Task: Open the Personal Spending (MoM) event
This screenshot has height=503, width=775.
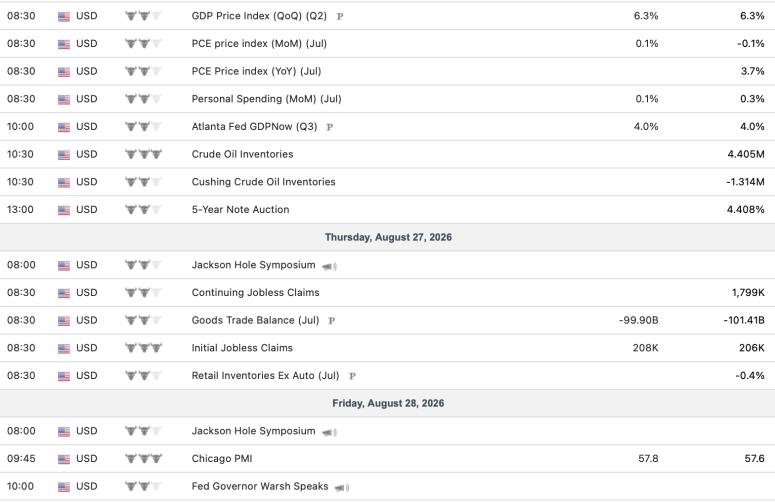Action: (x=266, y=99)
